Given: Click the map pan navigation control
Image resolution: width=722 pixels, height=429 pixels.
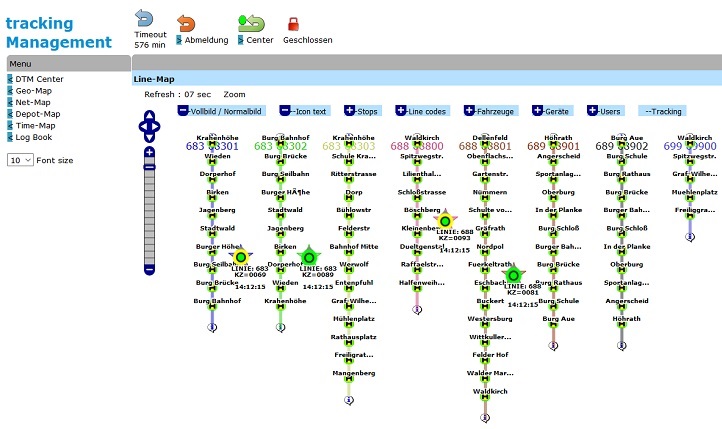Looking at the screenshot, I should pos(149,126).
